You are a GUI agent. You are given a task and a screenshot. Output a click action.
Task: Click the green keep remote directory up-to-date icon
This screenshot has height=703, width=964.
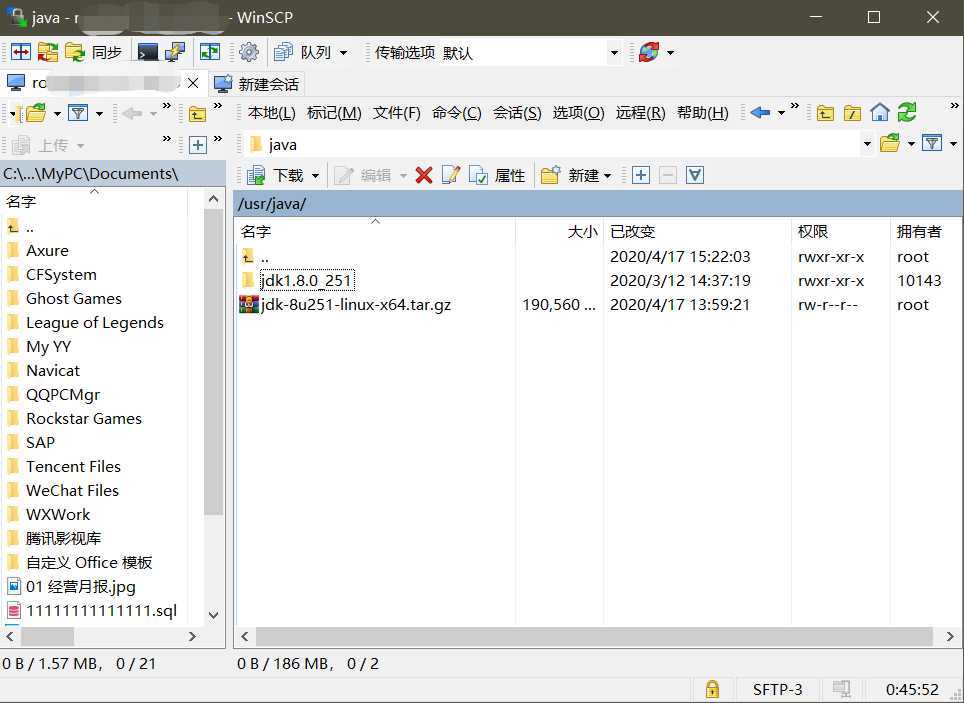(210, 52)
